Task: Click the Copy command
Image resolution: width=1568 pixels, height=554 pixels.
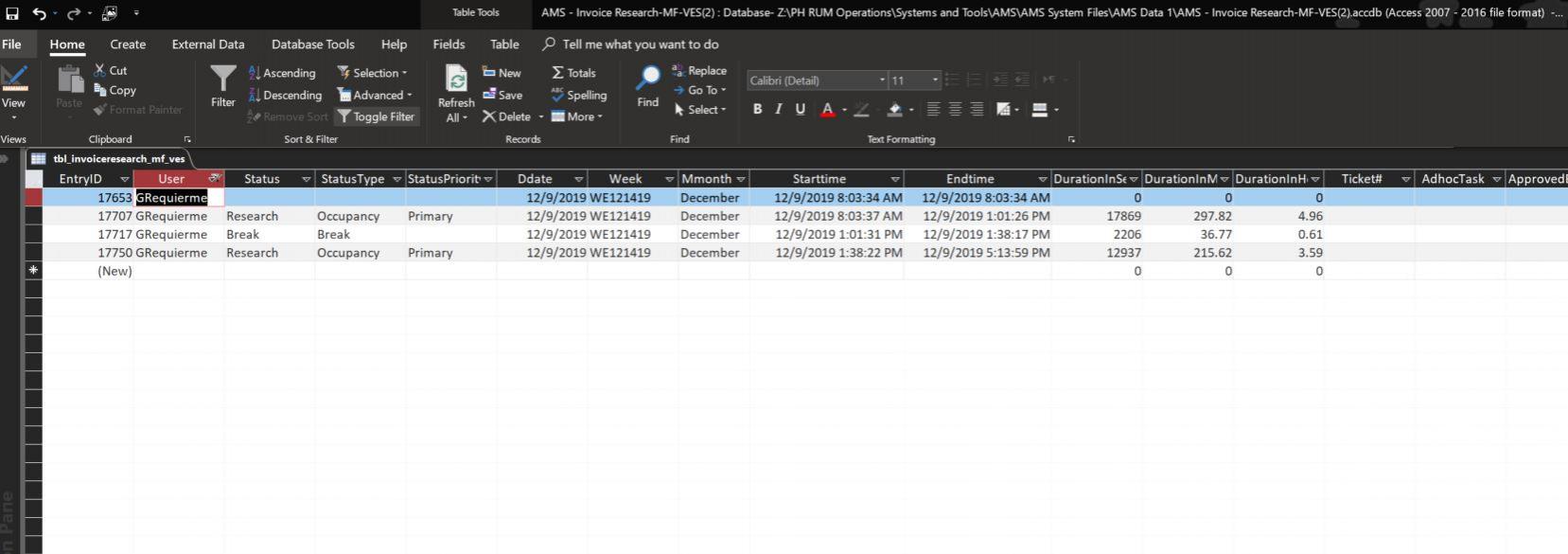Action: point(115,90)
